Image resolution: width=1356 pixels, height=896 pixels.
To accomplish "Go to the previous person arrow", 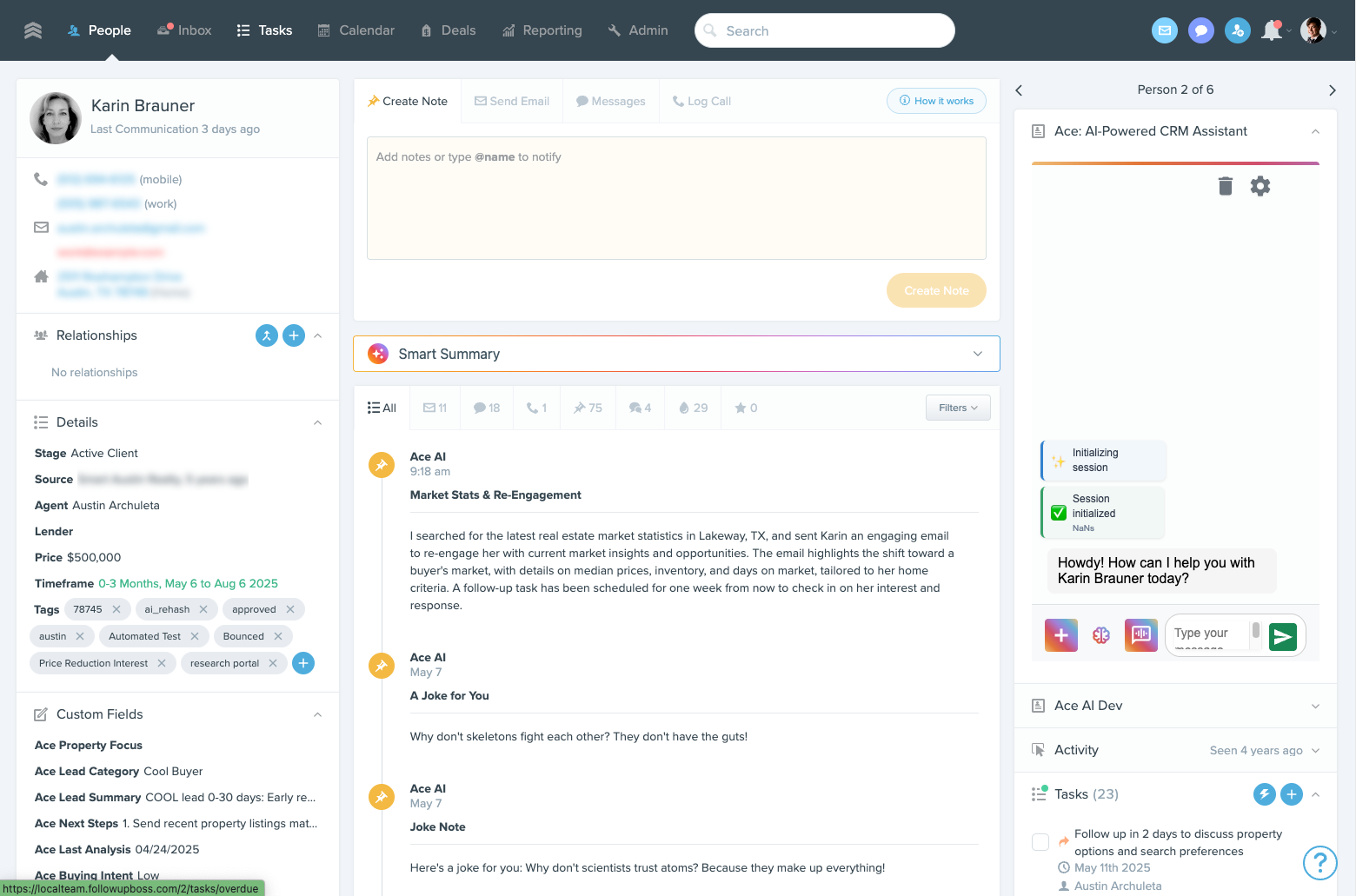I will click(1020, 90).
